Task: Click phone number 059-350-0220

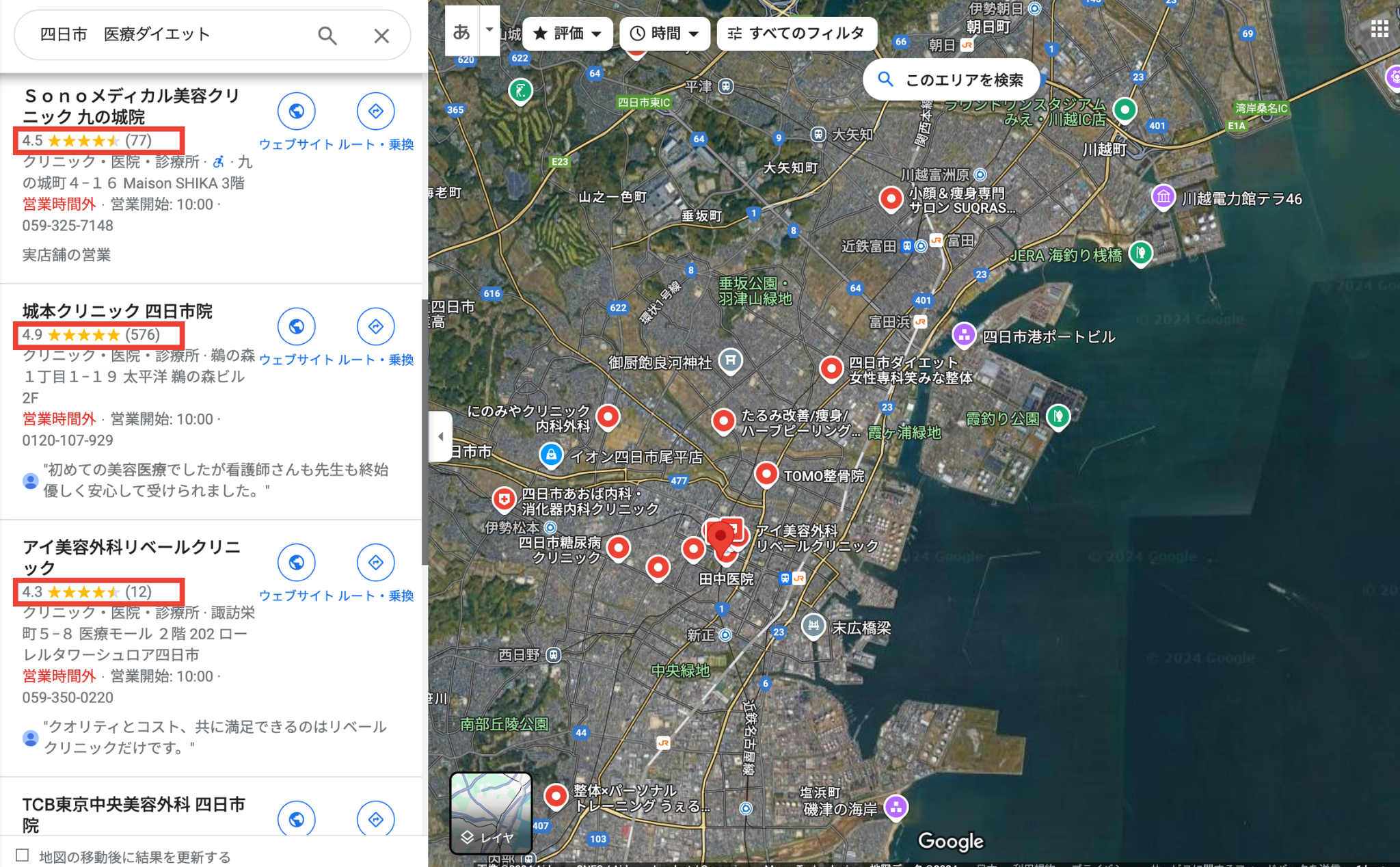Action: click(68, 697)
